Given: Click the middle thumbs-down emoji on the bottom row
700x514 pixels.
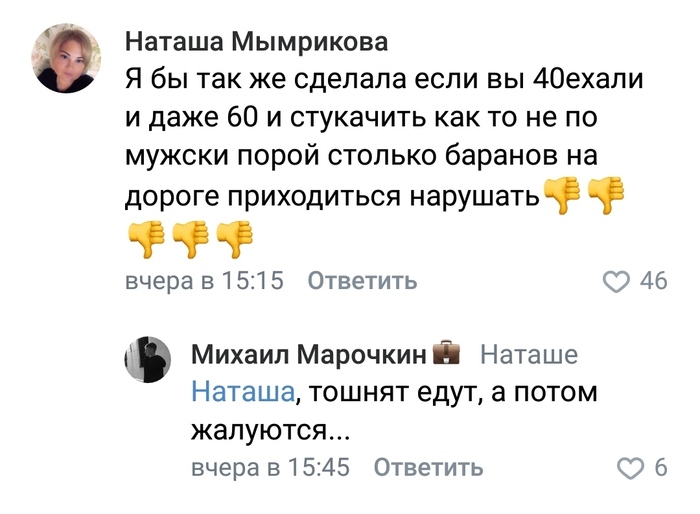Looking at the screenshot, I should (190, 238).
